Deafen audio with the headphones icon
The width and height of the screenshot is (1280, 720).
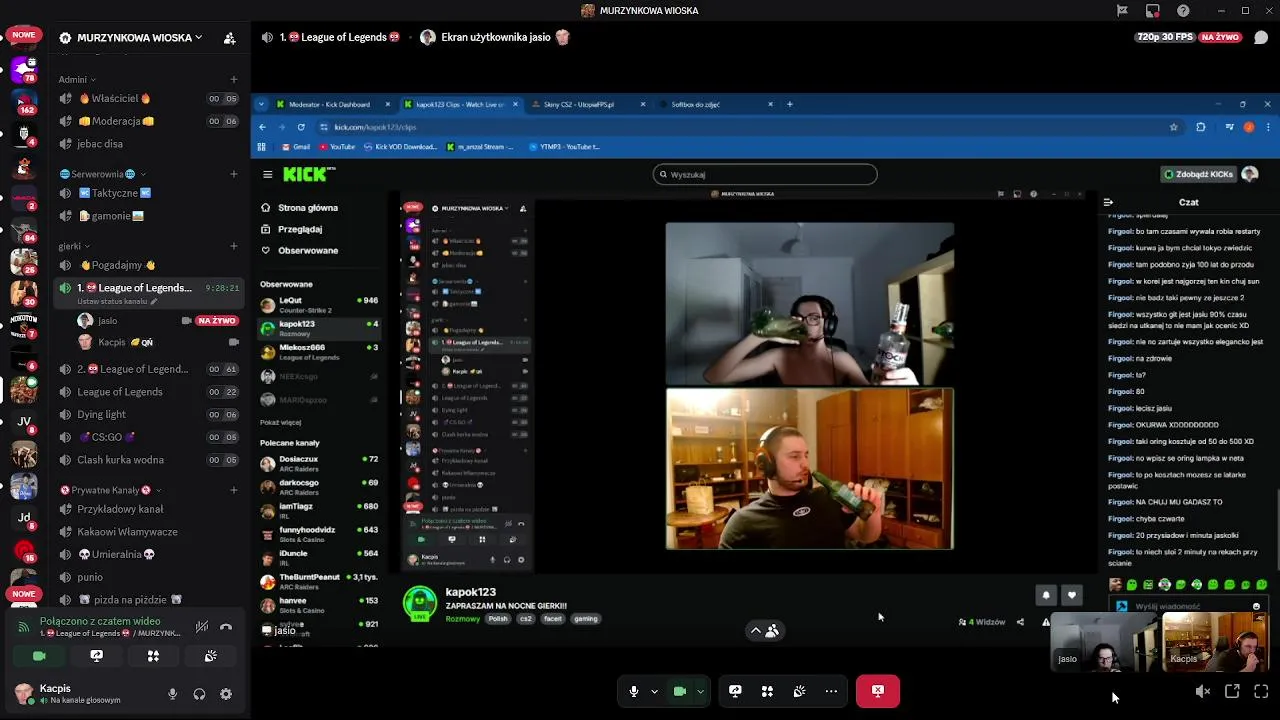[x=199, y=694]
